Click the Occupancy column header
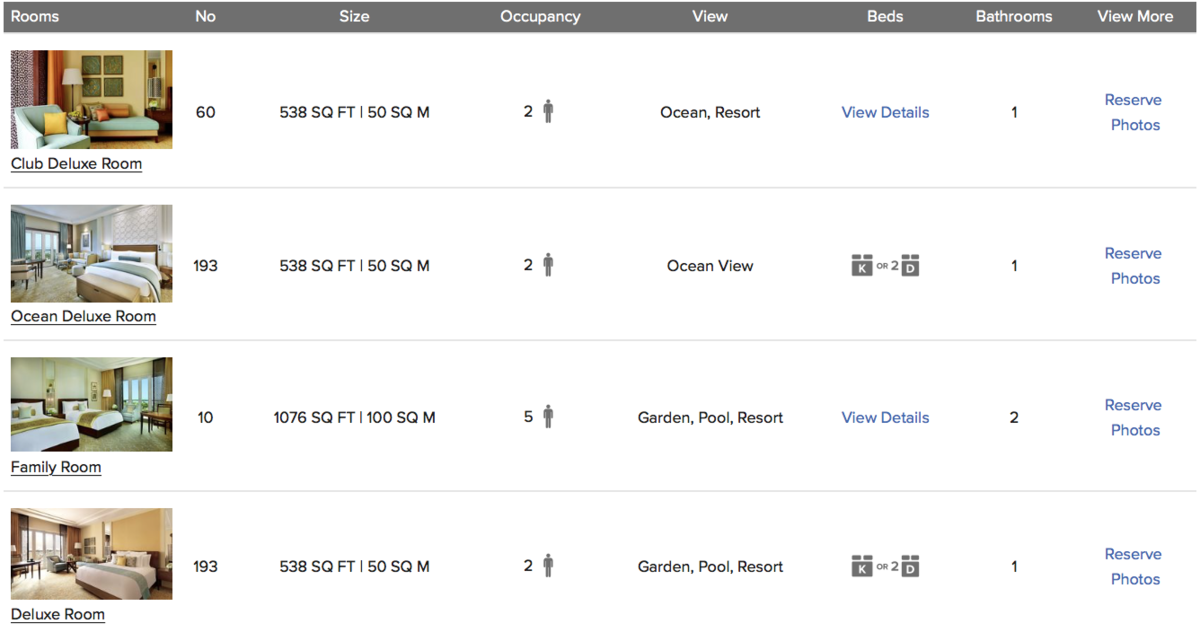The height and width of the screenshot is (641, 1200). (x=540, y=16)
